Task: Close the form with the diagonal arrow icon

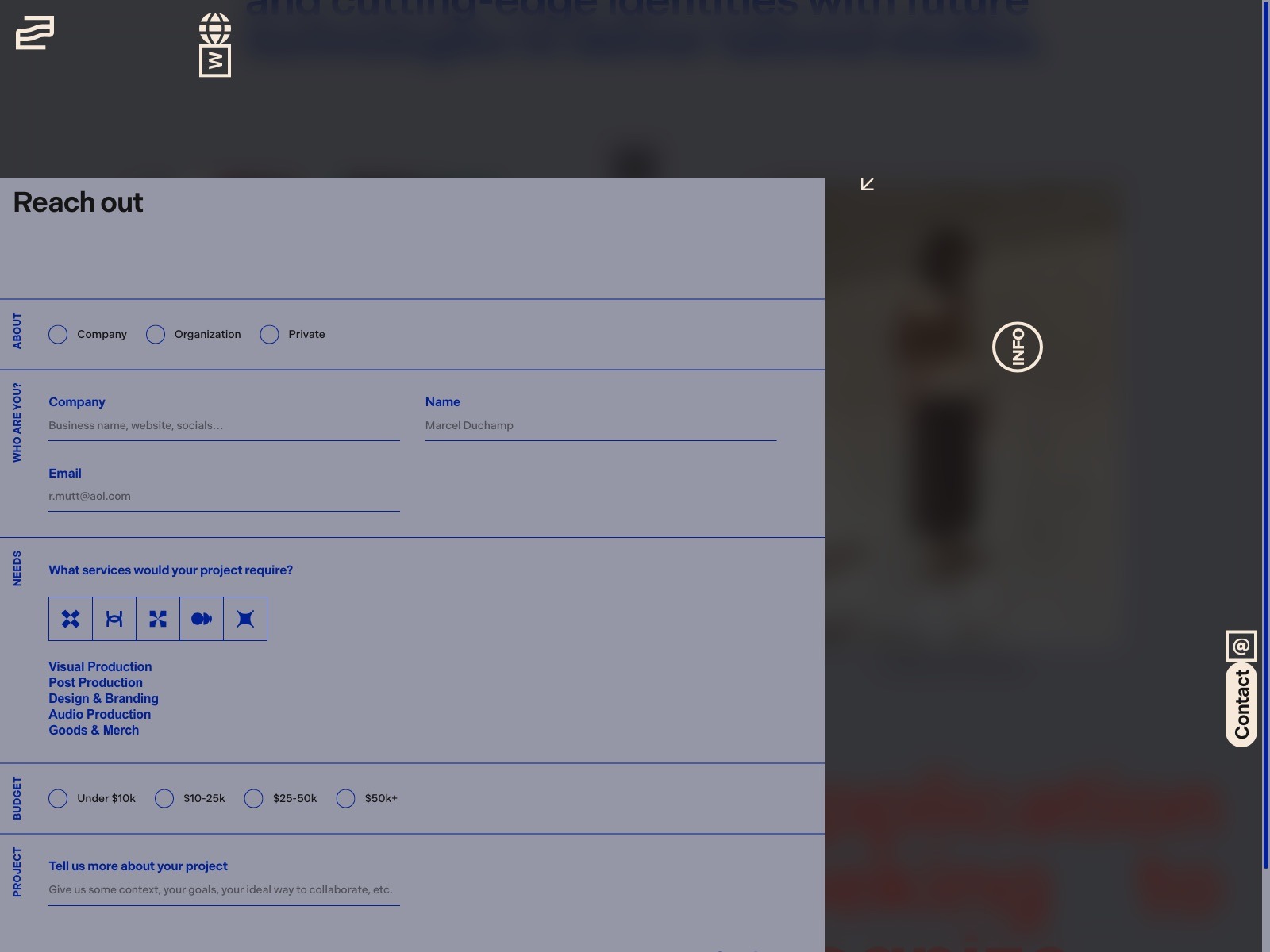Action: (x=868, y=184)
